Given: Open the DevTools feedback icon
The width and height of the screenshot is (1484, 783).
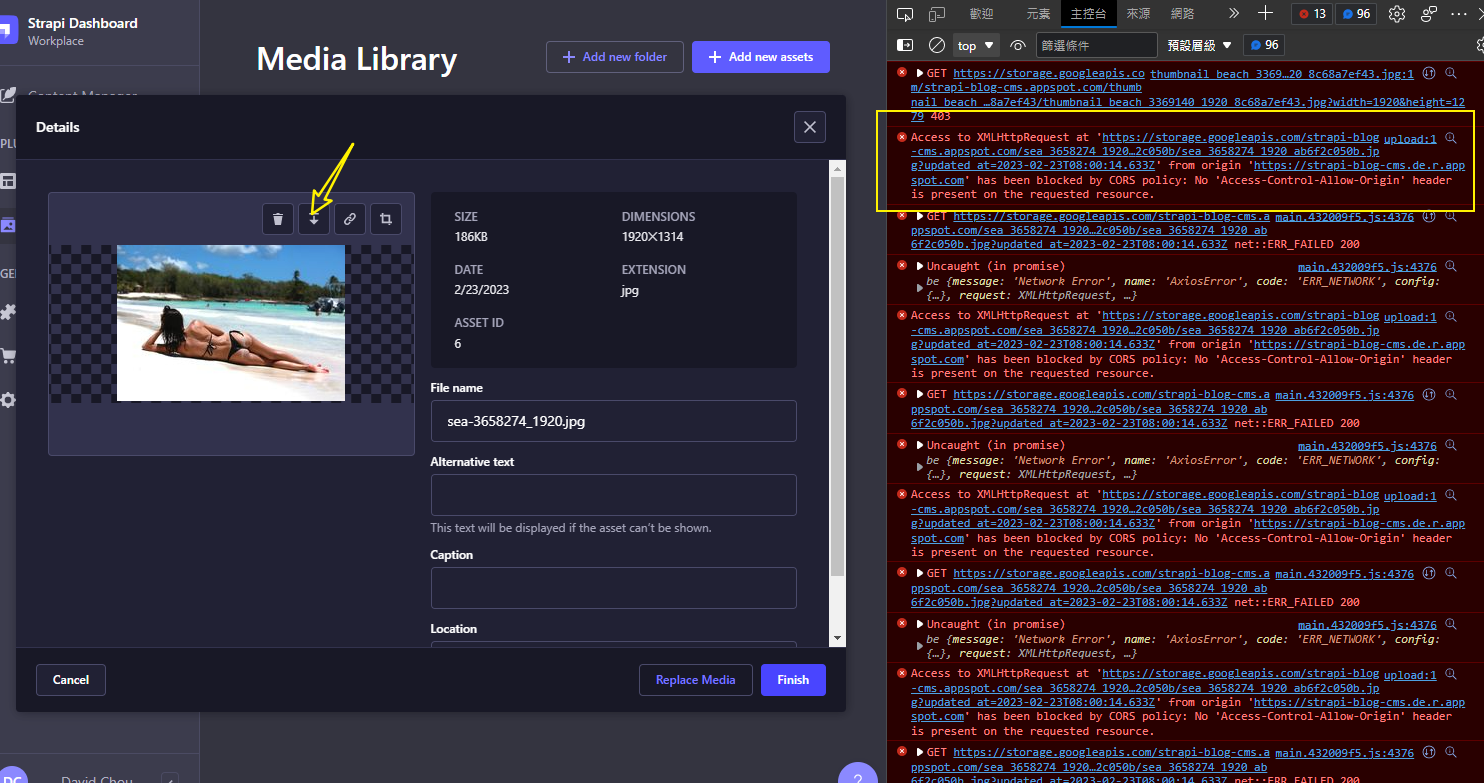Looking at the screenshot, I should coord(1429,14).
